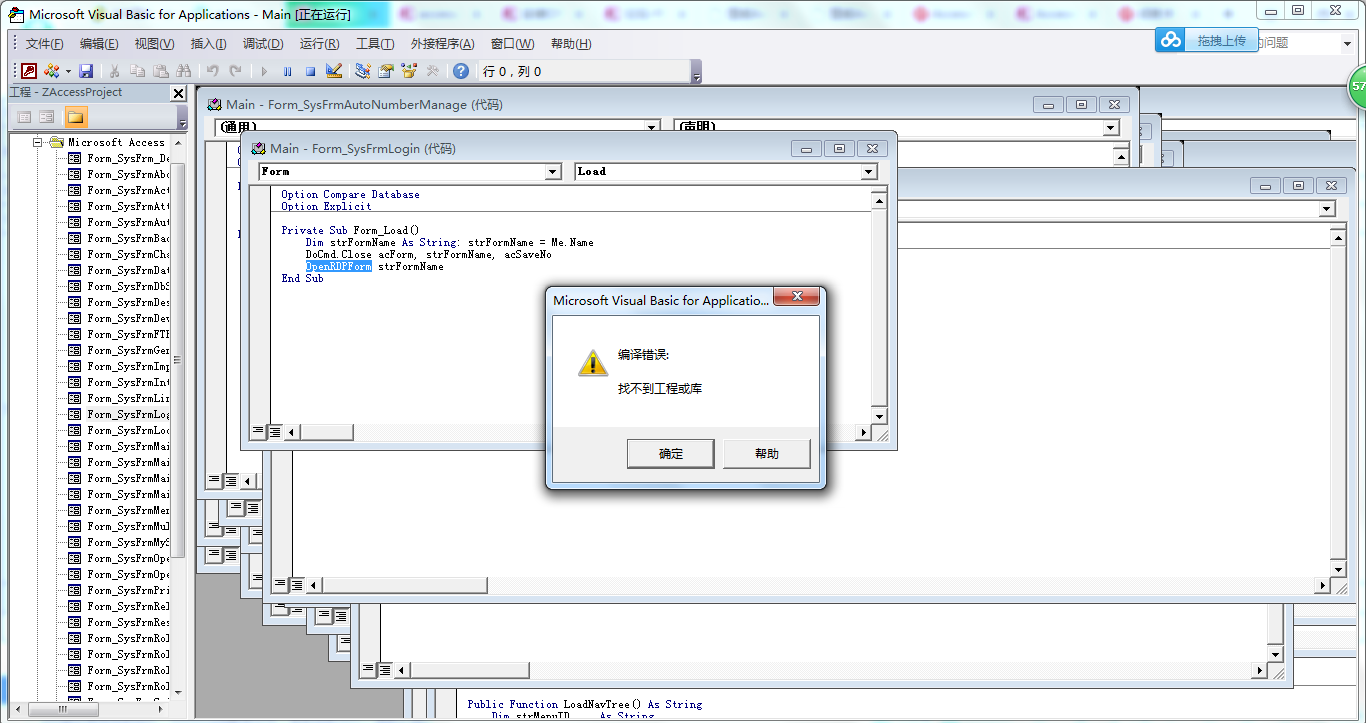Click Procedure View button in SysFrmLogin window
The image size is (1366, 723).
click(258, 432)
